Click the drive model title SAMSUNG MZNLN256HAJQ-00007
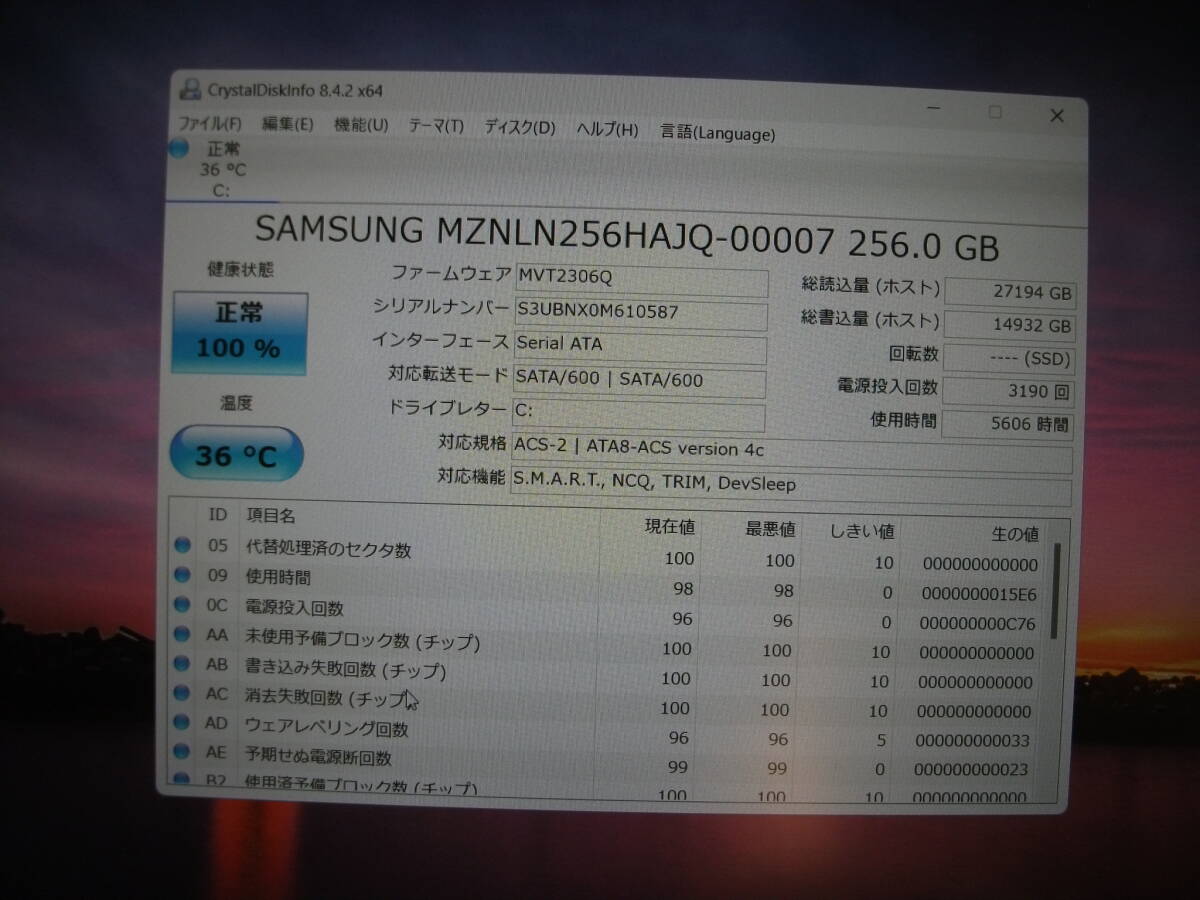This screenshot has width=1200, height=900. [545, 232]
